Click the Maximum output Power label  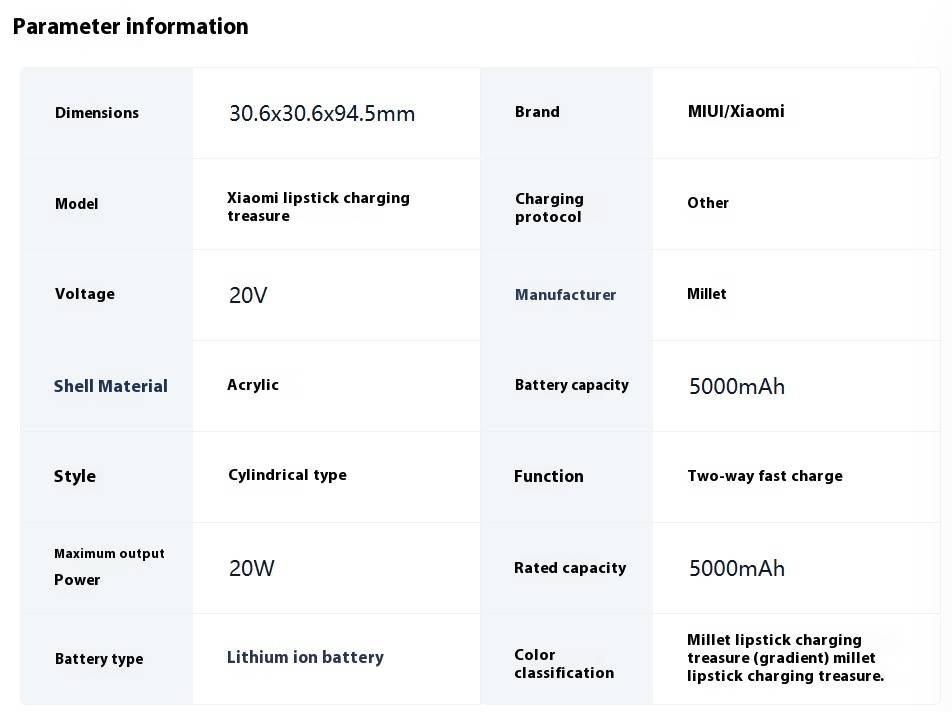(109, 566)
